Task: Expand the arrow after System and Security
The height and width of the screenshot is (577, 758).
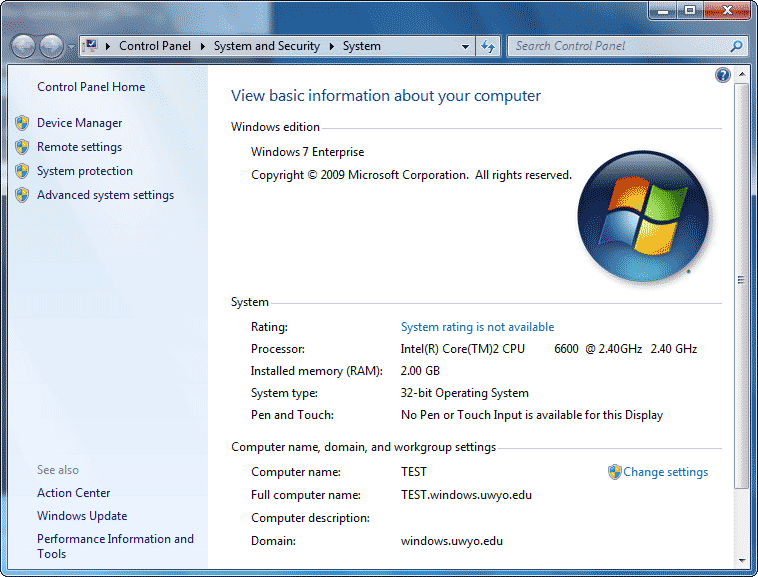Action: (x=332, y=46)
